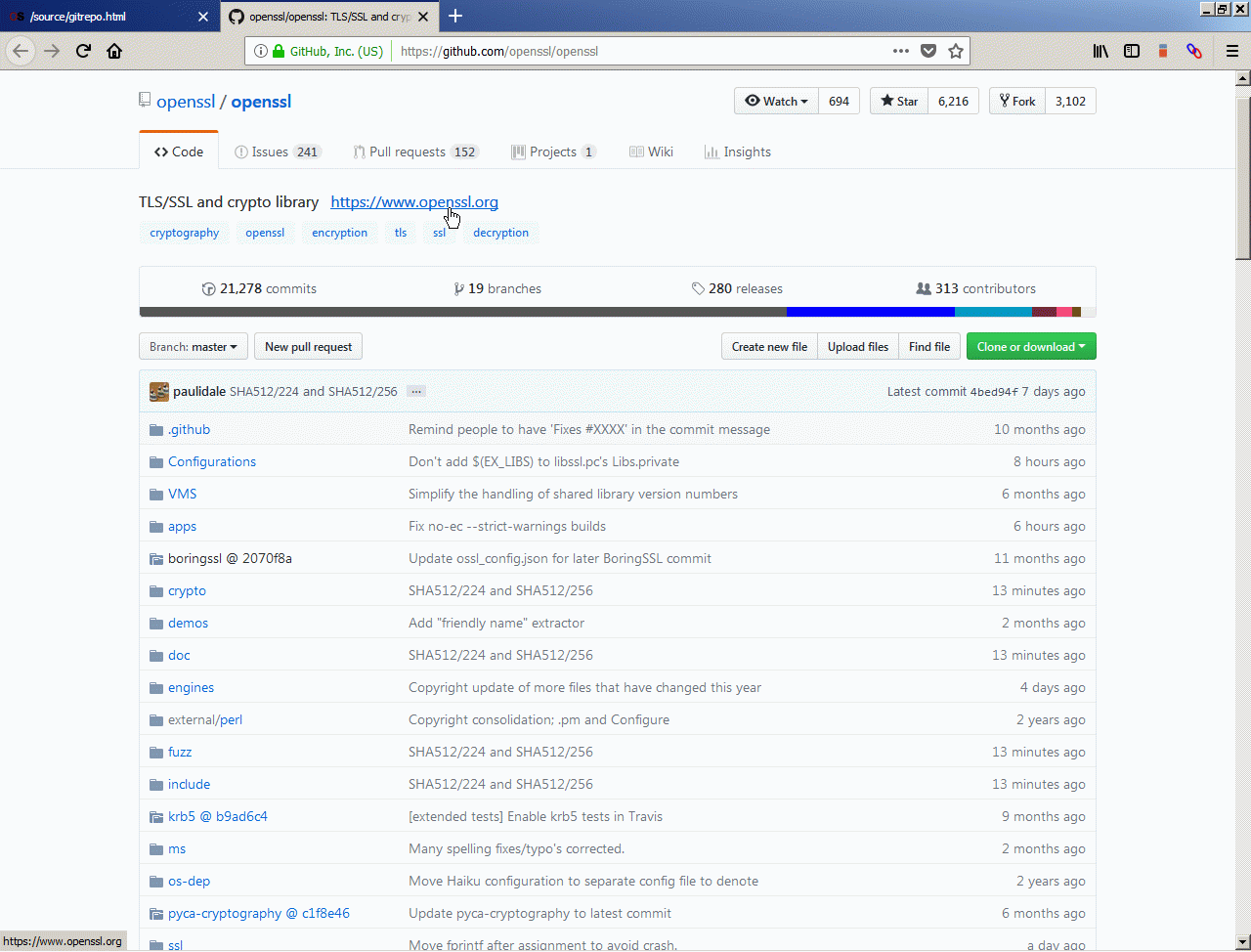The height and width of the screenshot is (952, 1251).
Task: Open a new browser tab
Action: click(455, 16)
